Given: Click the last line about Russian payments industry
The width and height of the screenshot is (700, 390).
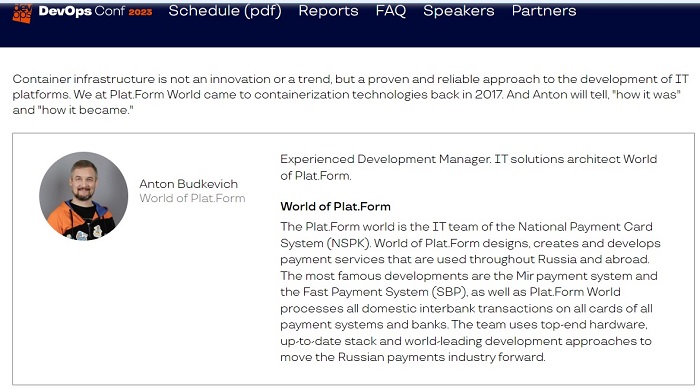Looking at the screenshot, I should click(x=412, y=357).
